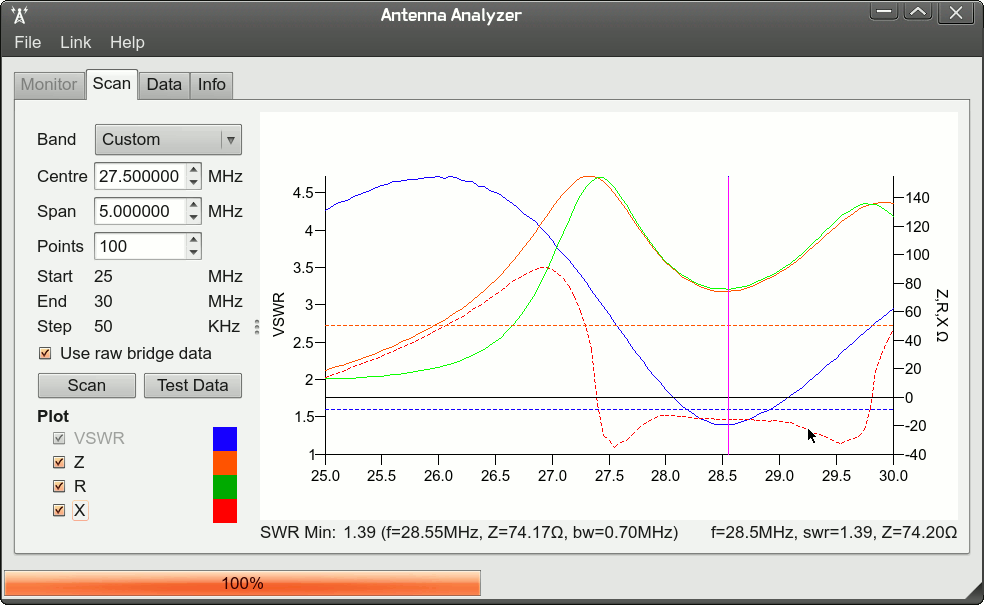984x605 pixels.
Task: Click the red X trace color swatch
Action: pos(224,510)
